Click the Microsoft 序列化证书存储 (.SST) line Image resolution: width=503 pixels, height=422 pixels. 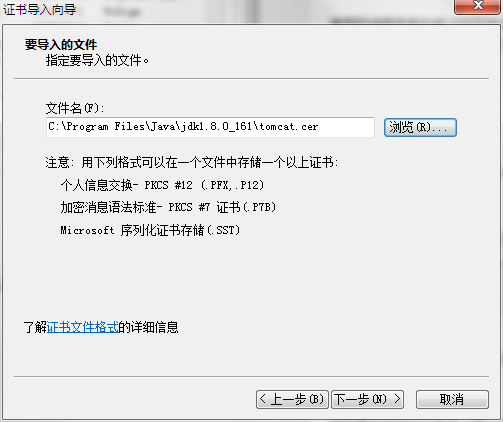[150, 230]
